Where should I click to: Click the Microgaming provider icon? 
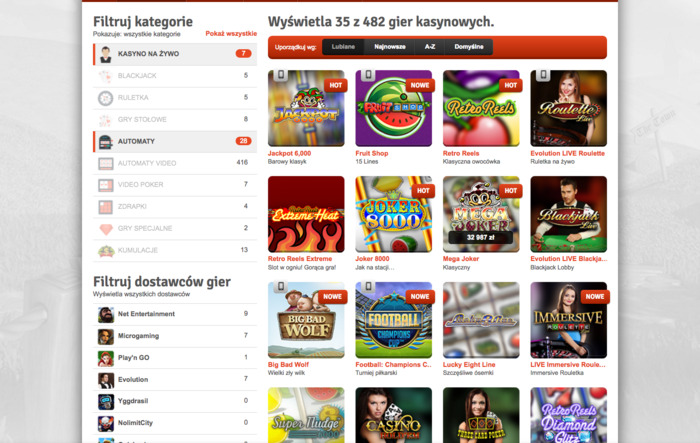pyautogui.click(x=106, y=336)
